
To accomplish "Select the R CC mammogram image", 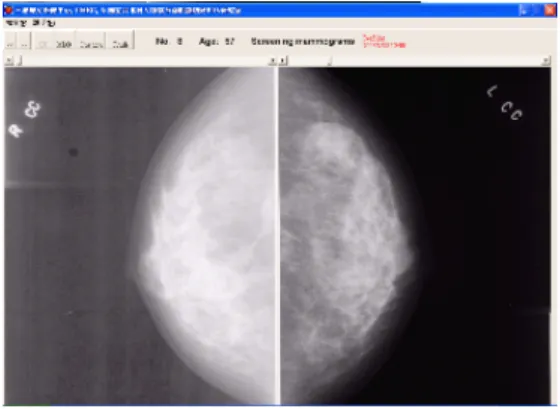I will coord(140,236).
